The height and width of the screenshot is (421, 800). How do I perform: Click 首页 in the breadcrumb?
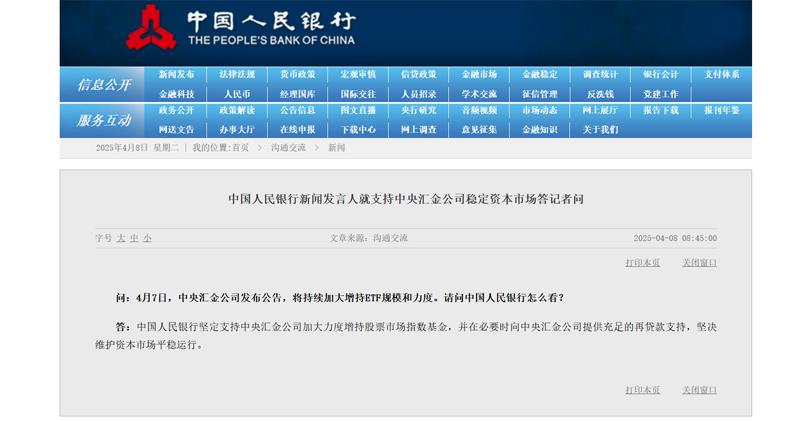[x=241, y=147]
